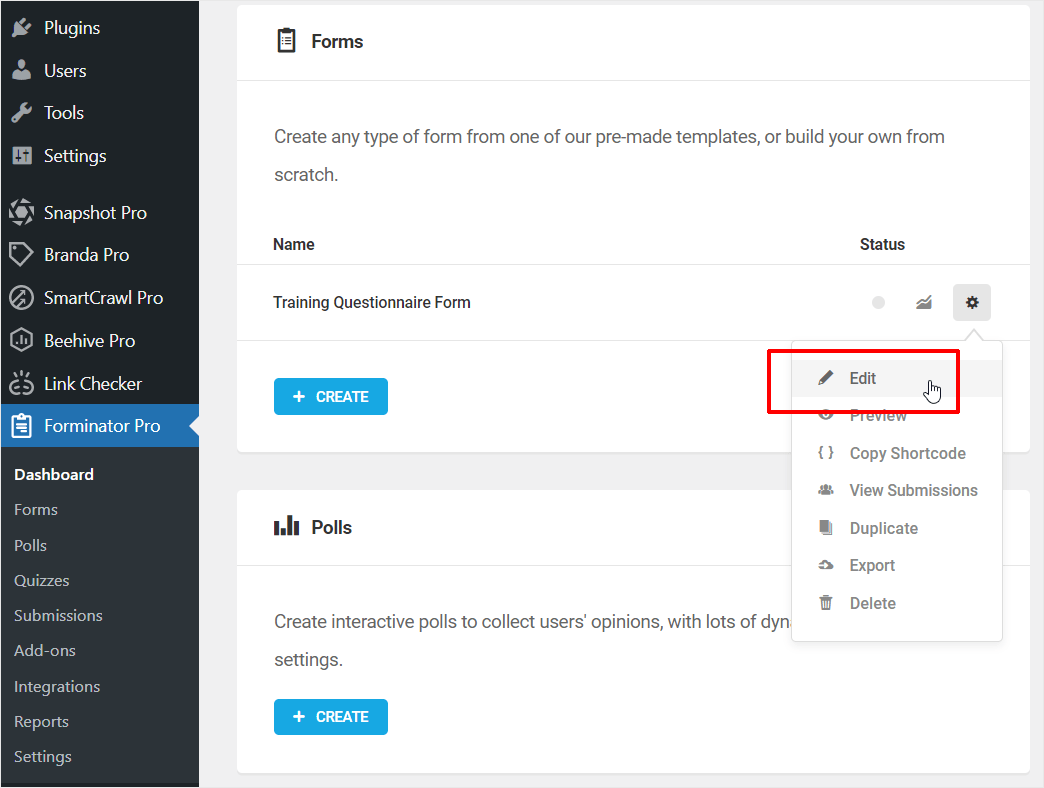Screen dimensions: 1044x788
Task: Click the curly braces shortcode icon
Action: tap(826, 453)
